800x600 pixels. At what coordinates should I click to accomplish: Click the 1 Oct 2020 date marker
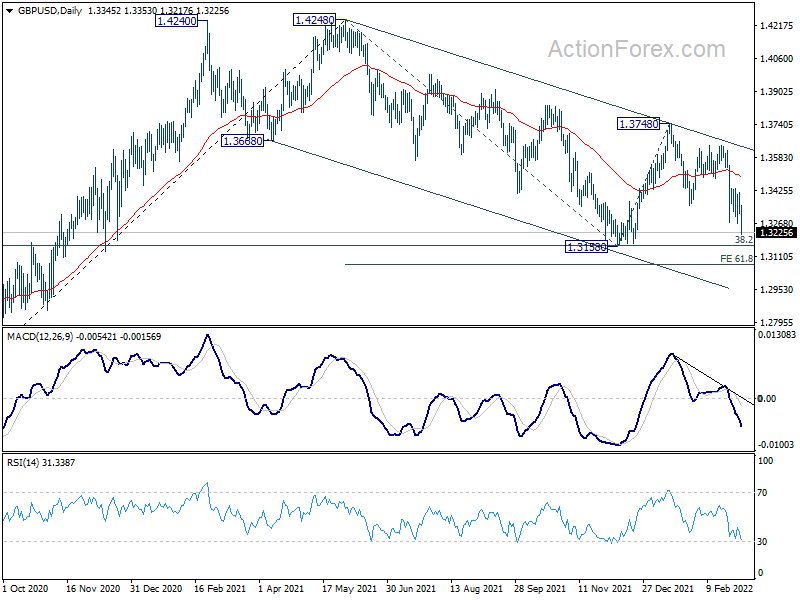tap(26, 588)
